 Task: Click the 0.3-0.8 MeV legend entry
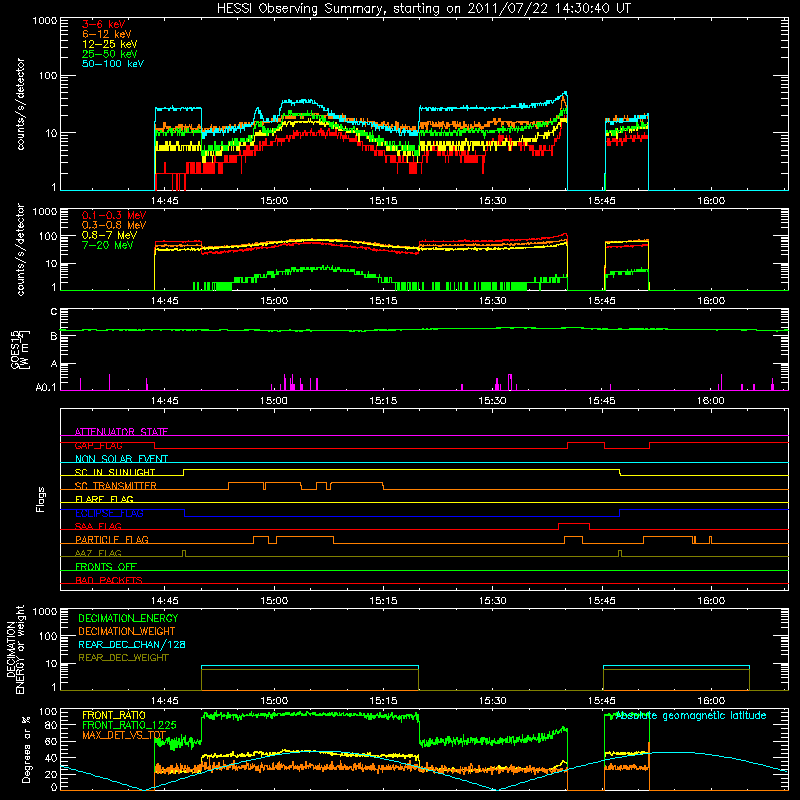click(114, 225)
